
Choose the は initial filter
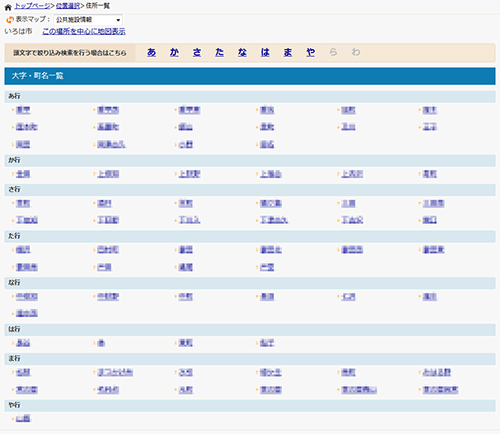(265, 52)
